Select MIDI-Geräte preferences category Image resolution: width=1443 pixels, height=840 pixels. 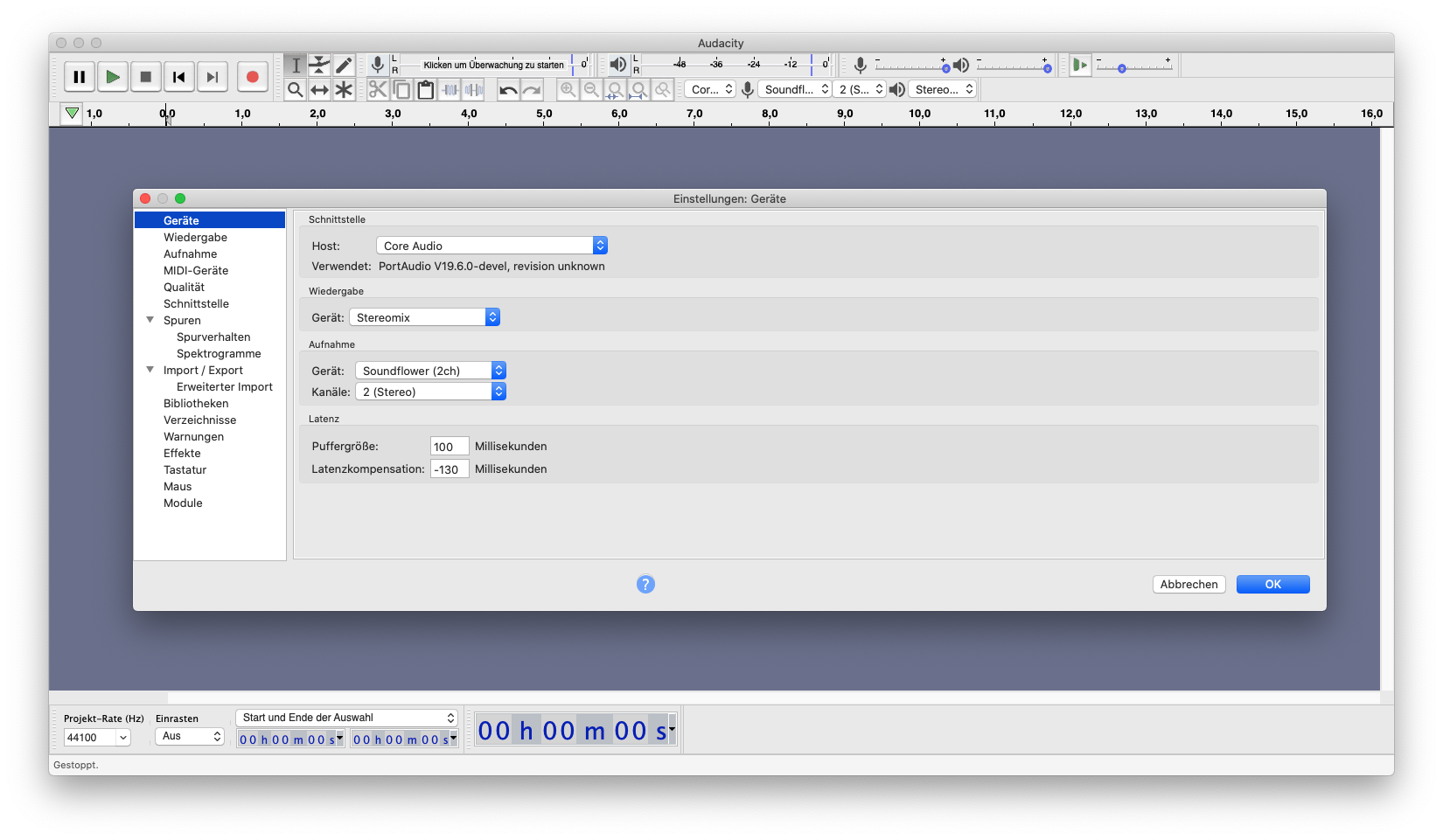[x=196, y=270]
